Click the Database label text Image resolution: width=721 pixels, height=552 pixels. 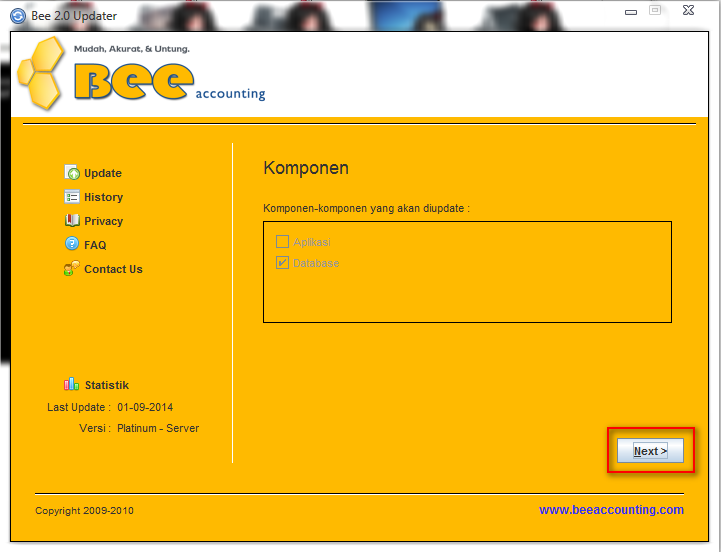click(316, 263)
